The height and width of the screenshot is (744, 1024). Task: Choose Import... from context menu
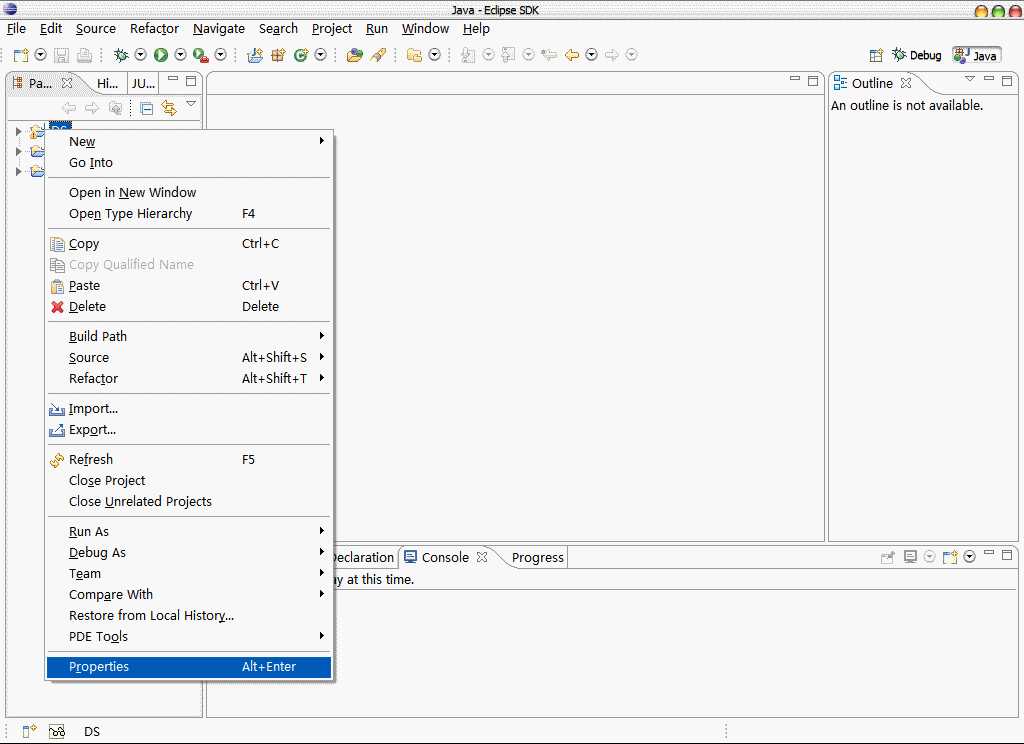coord(189,409)
